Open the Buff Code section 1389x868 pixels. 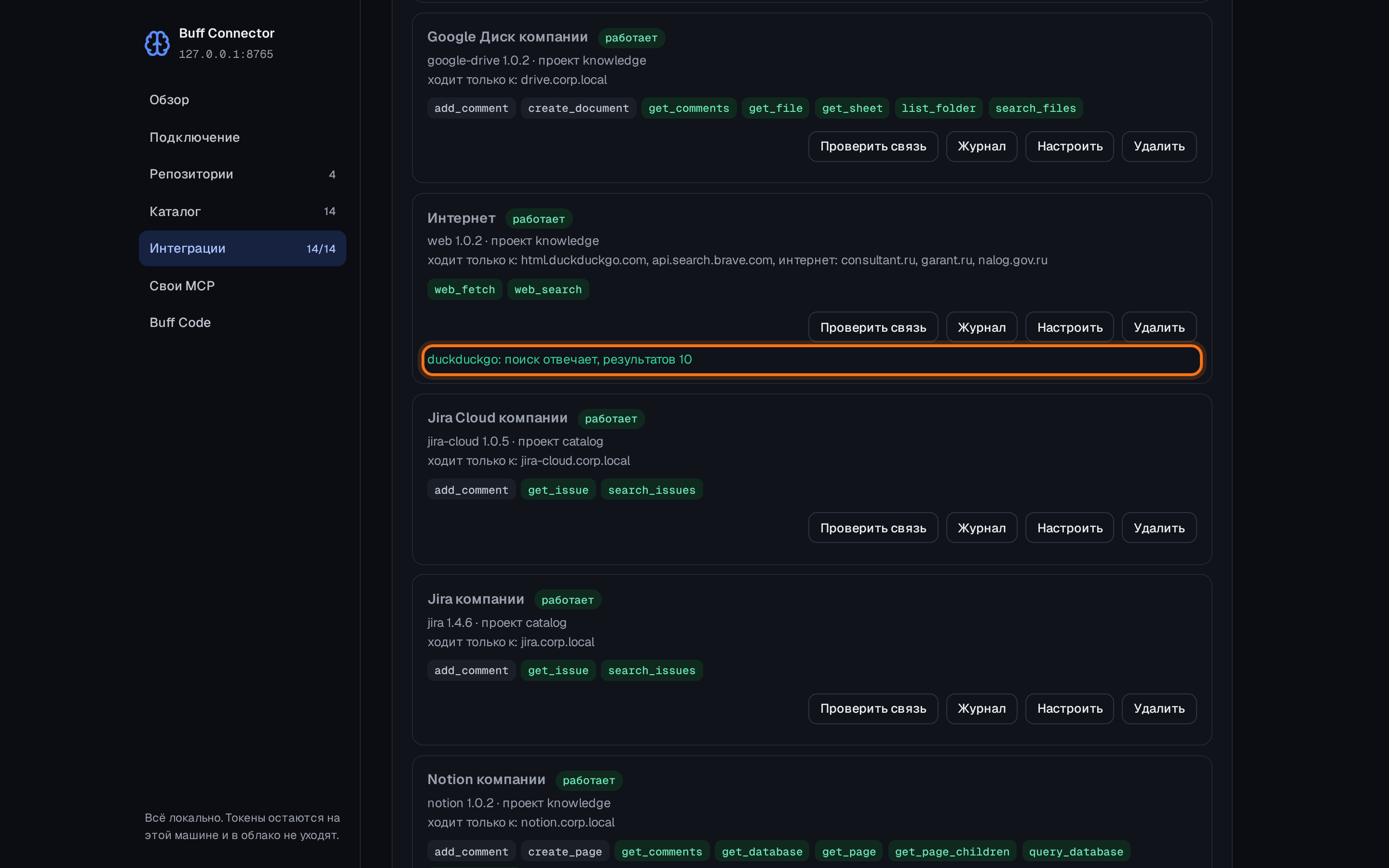242,323
